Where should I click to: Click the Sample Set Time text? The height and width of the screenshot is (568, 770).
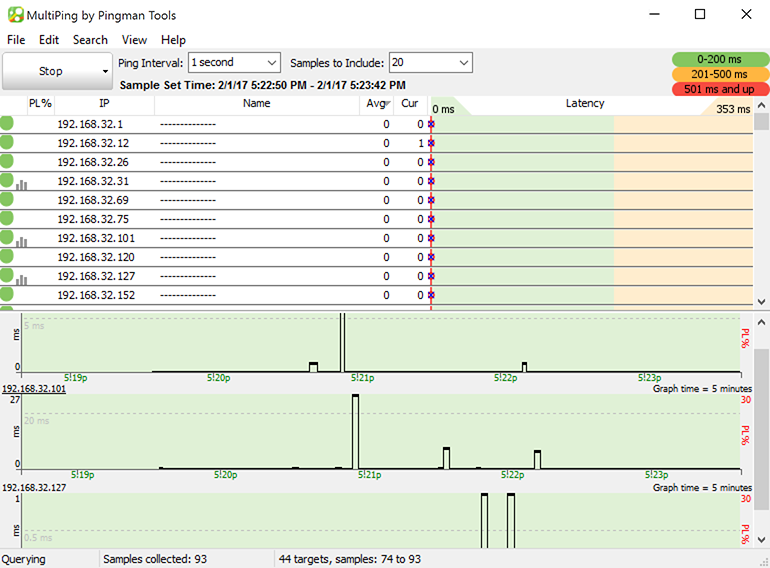pyautogui.click(x=263, y=85)
